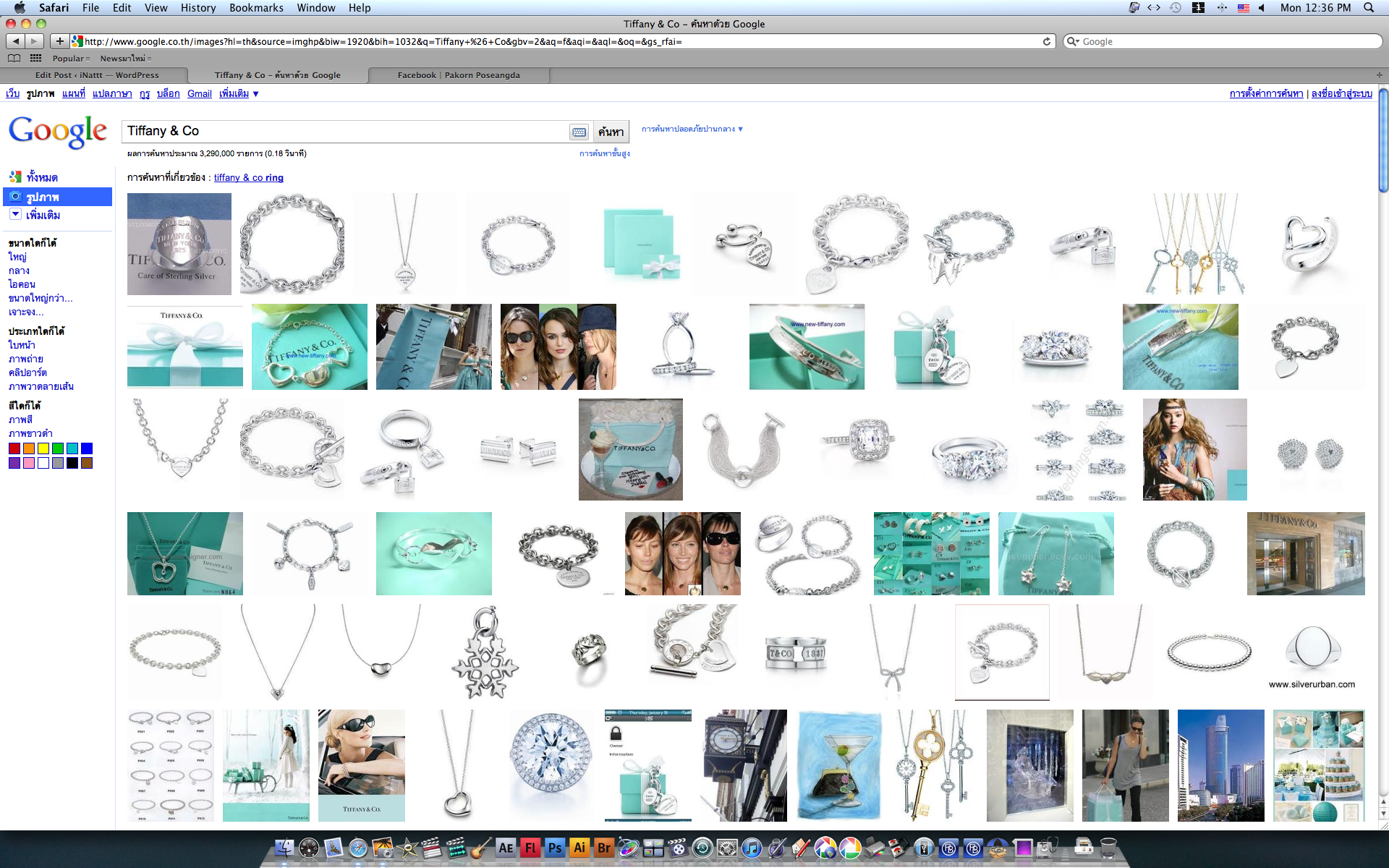Screen dimensions: 1389x868
Task: Open Finder from the Dock
Action: point(284,848)
